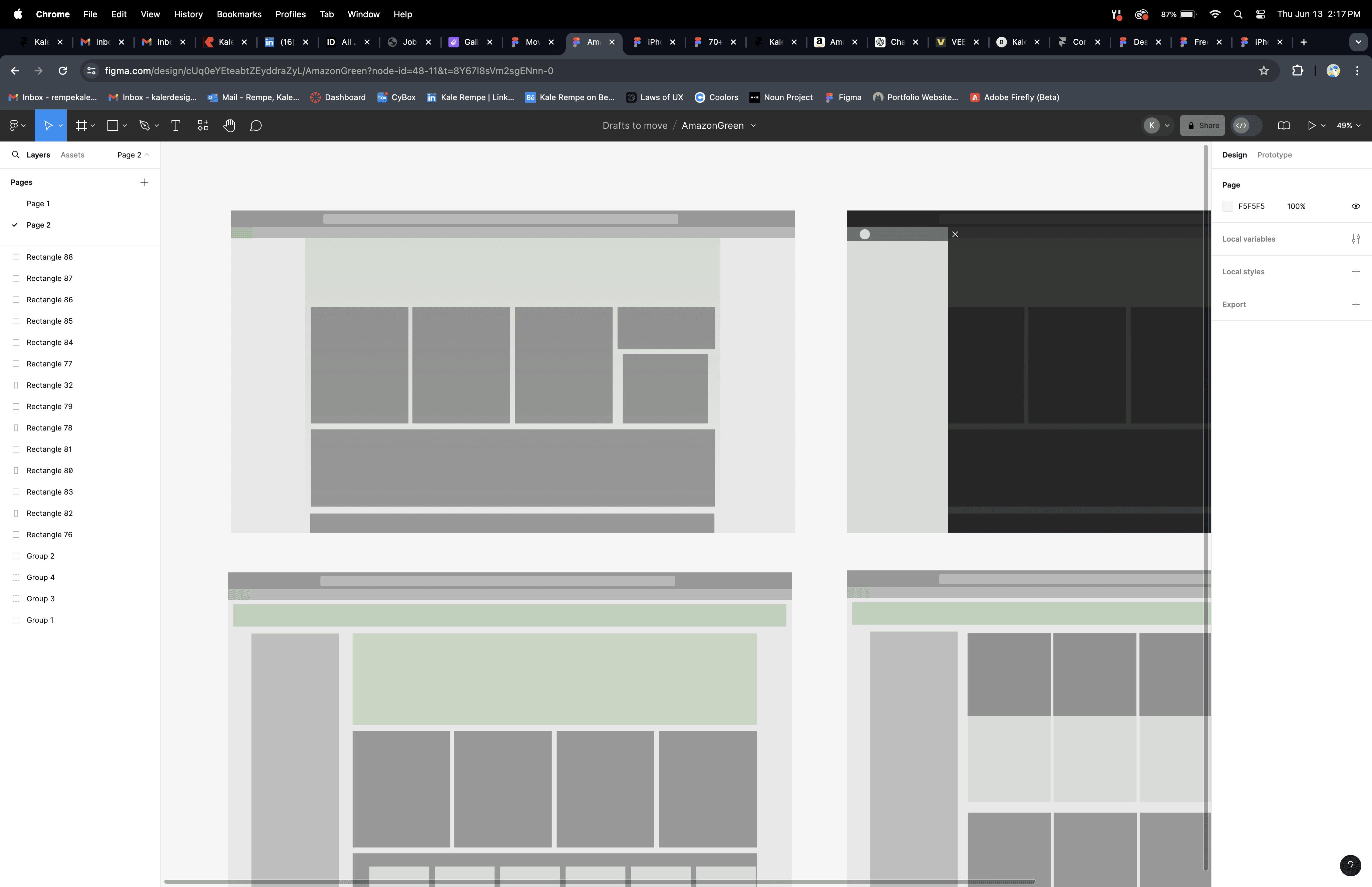The height and width of the screenshot is (887, 1372).
Task: Add a new page with plus
Action: (x=144, y=182)
